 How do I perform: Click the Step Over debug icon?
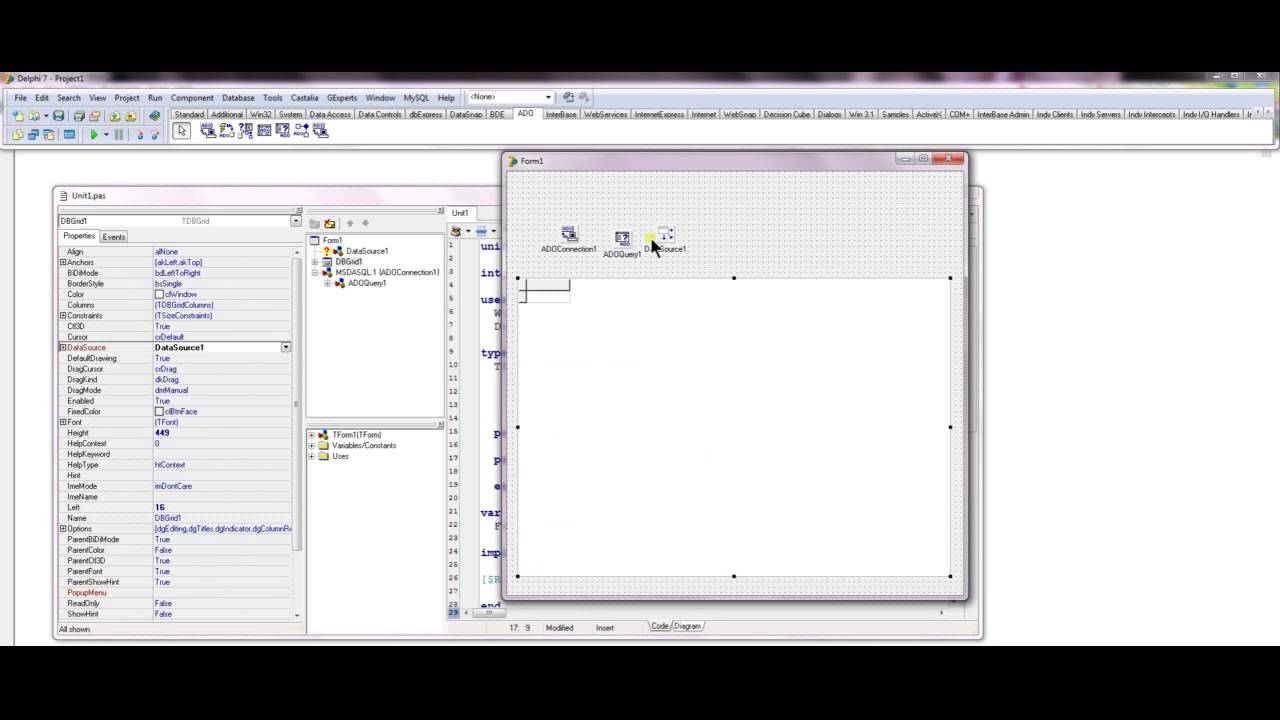coord(155,134)
